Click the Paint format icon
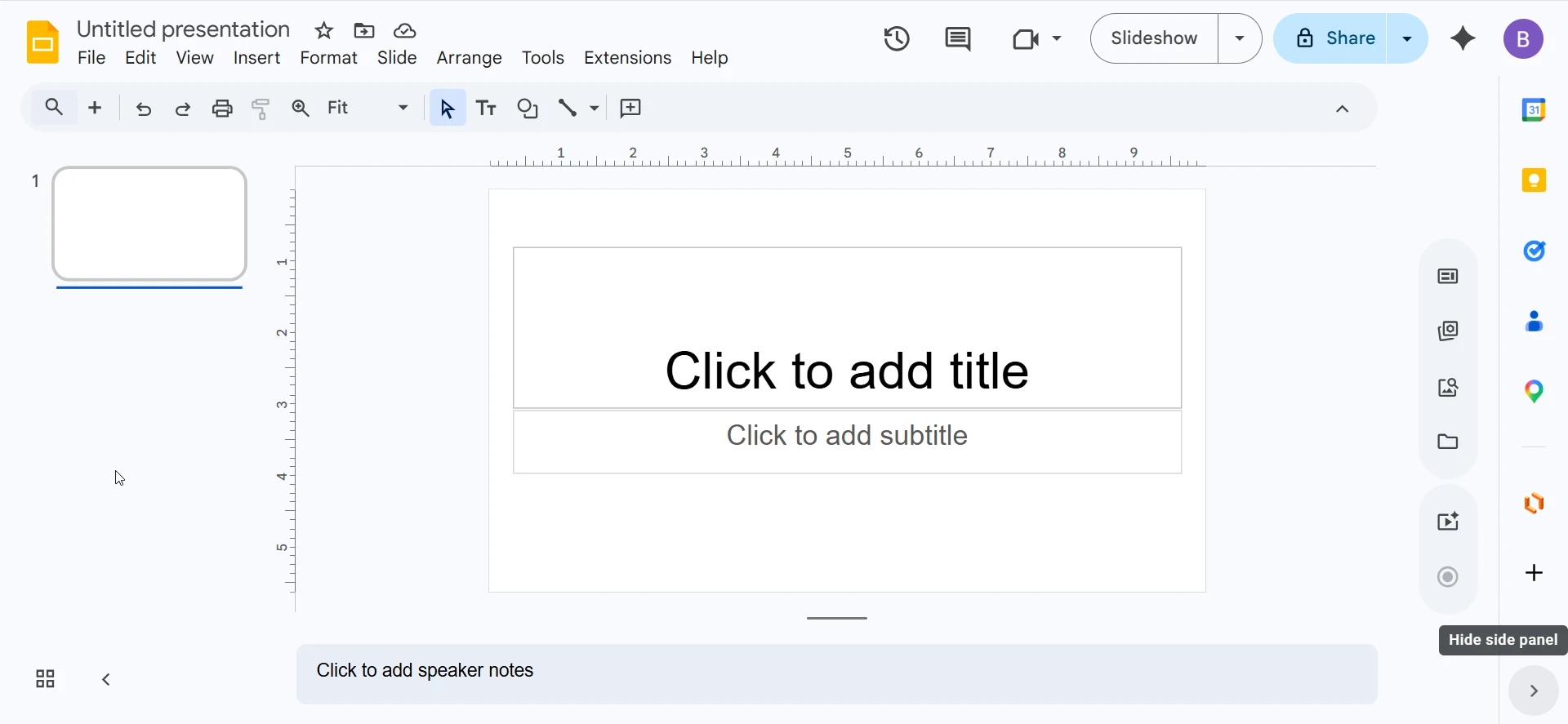1568x724 pixels. click(x=261, y=108)
